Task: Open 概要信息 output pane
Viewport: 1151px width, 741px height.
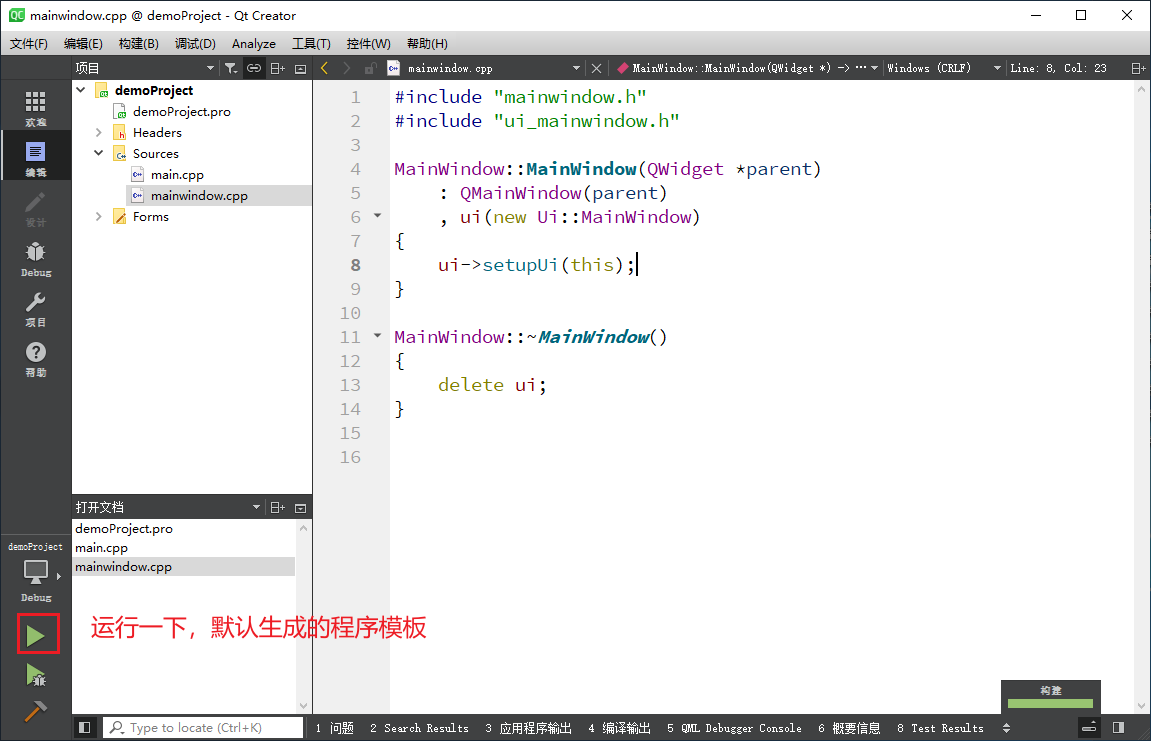Action: tap(849, 728)
